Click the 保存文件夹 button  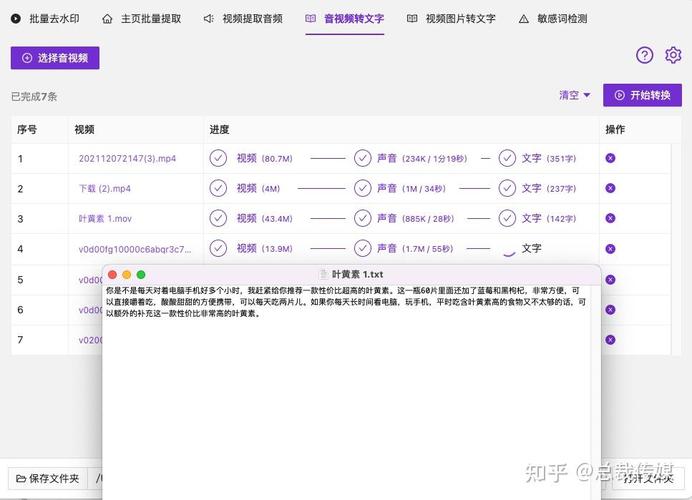48,478
